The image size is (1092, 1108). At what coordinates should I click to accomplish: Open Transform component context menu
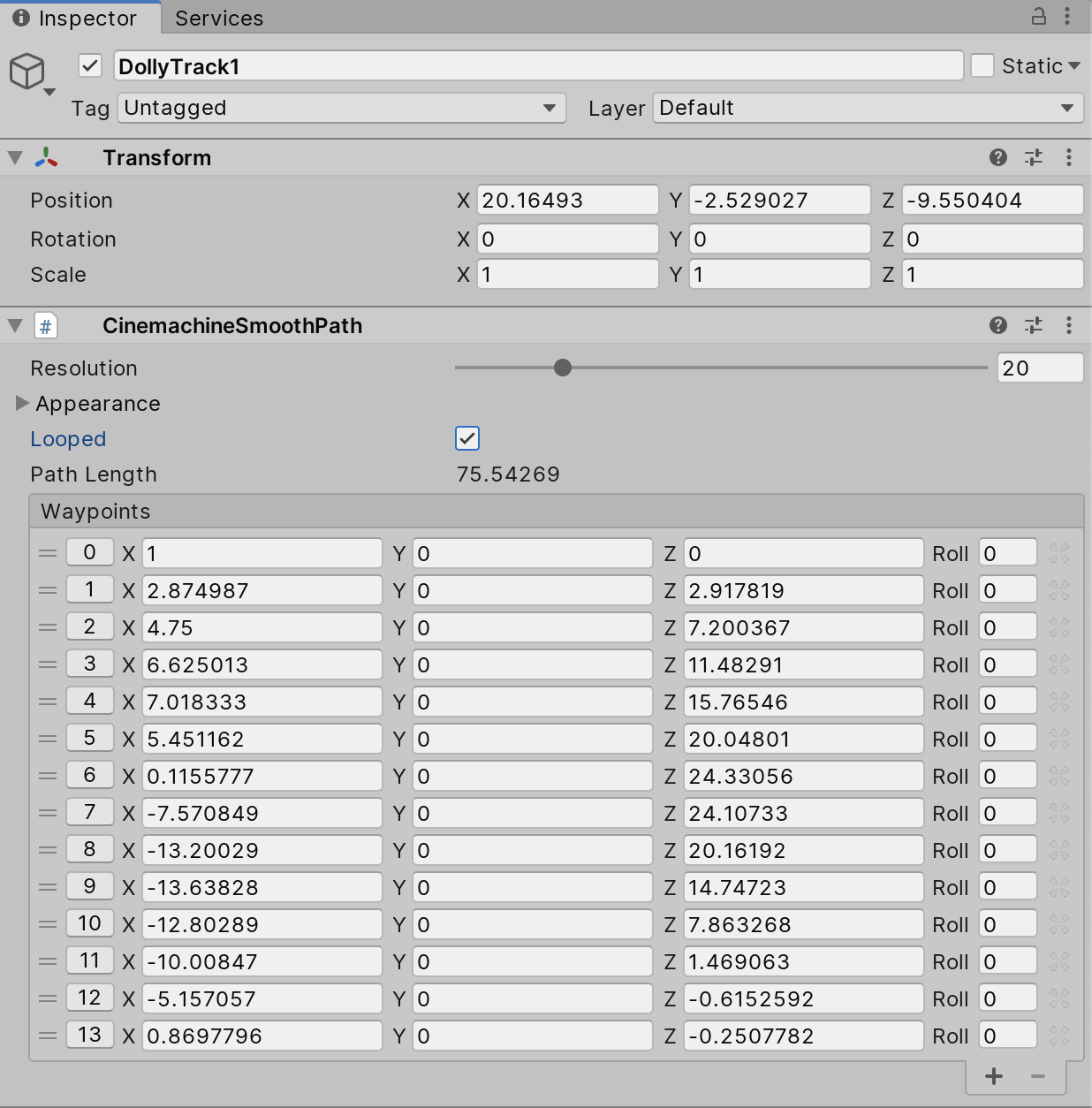[1069, 157]
